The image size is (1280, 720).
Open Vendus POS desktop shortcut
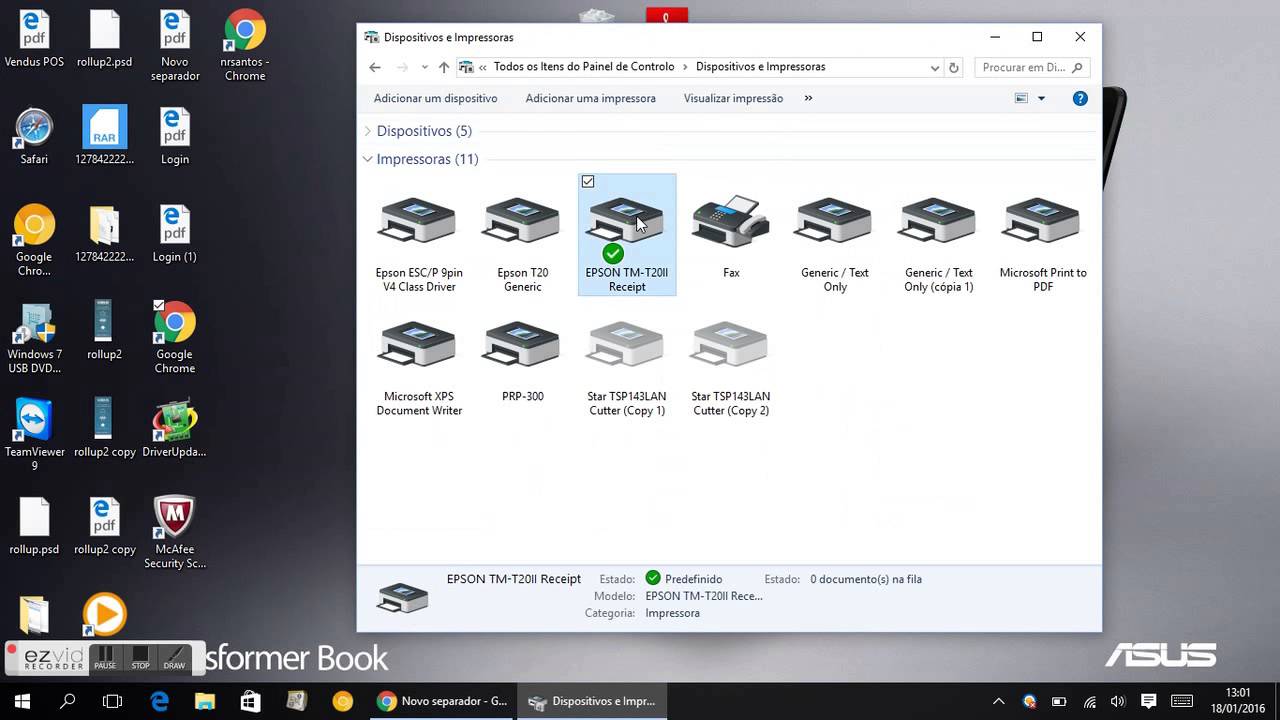coord(34,40)
